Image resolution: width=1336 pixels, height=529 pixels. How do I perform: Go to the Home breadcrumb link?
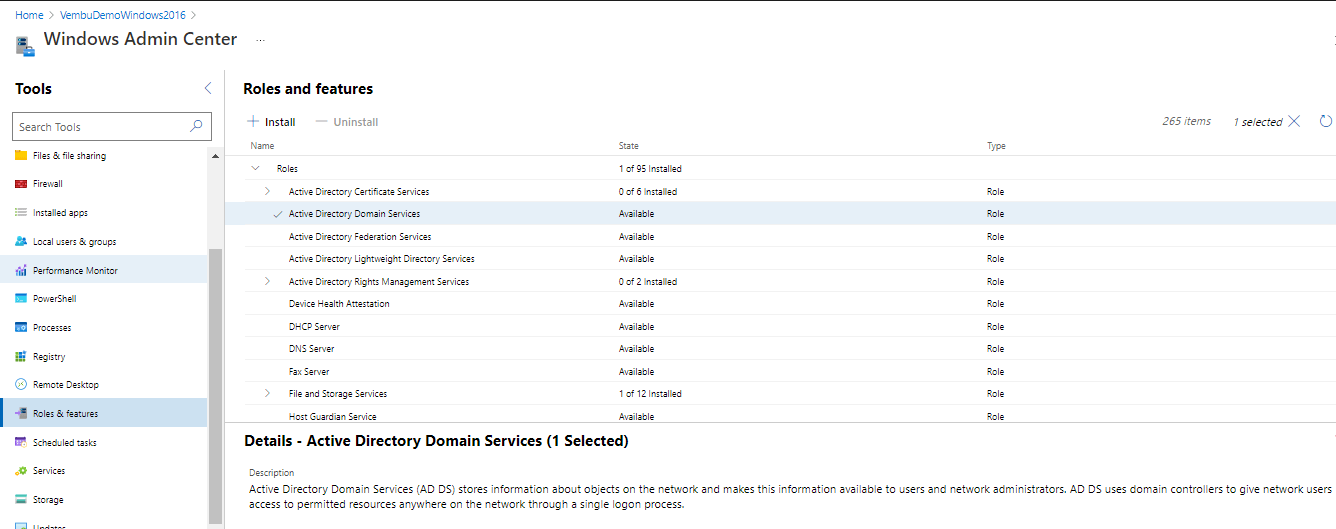click(x=29, y=15)
